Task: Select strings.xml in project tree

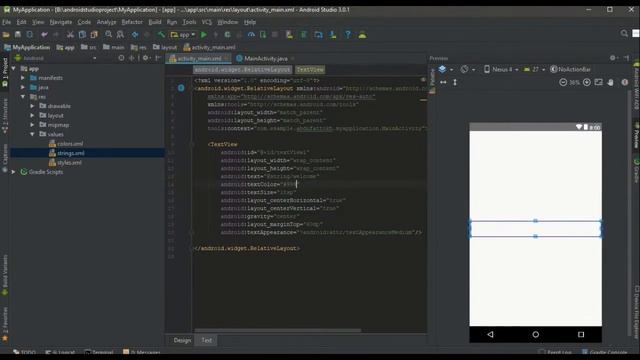Action: (71, 153)
